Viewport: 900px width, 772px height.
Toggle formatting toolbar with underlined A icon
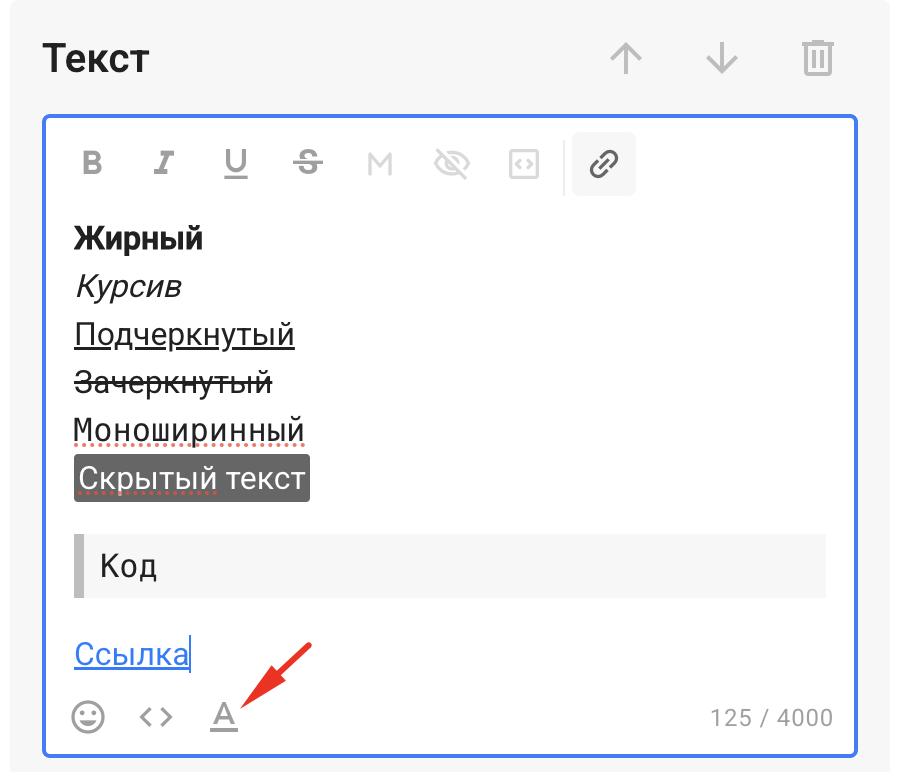[224, 716]
